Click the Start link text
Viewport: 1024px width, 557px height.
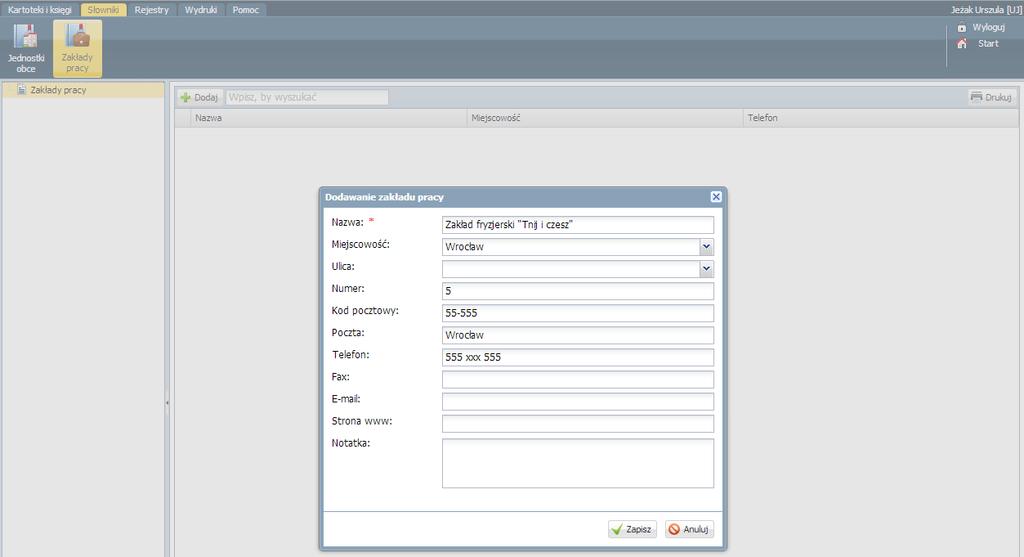click(988, 44)
